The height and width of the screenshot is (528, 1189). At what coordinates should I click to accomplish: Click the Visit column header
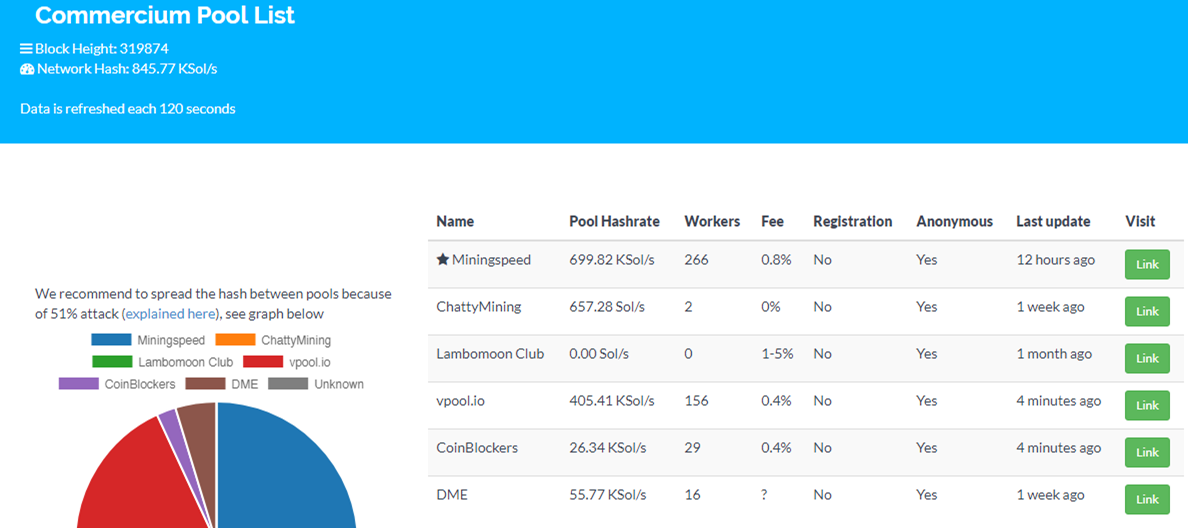pos(1140,222)
